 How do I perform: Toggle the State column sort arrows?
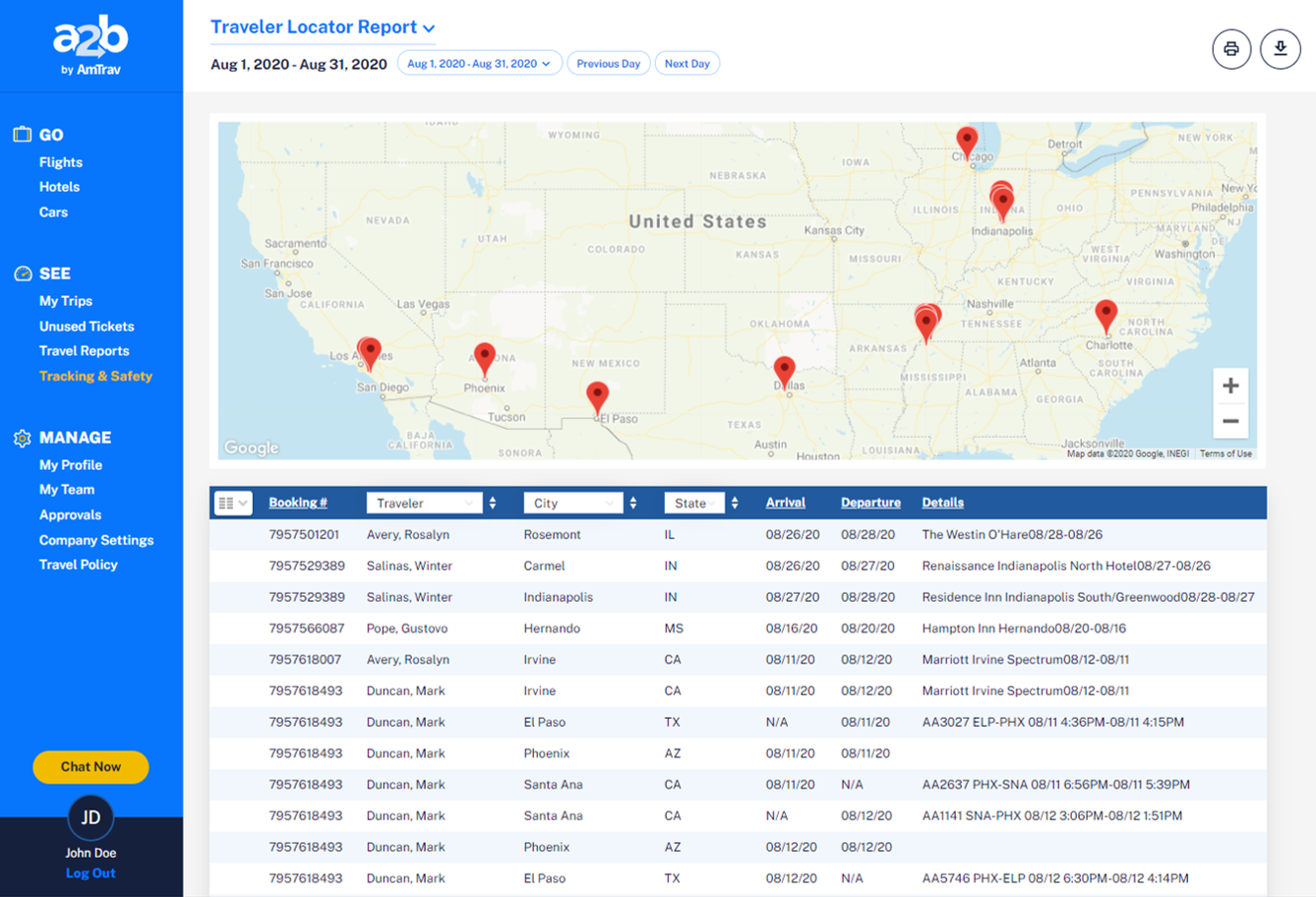click(x=735, y=504)
